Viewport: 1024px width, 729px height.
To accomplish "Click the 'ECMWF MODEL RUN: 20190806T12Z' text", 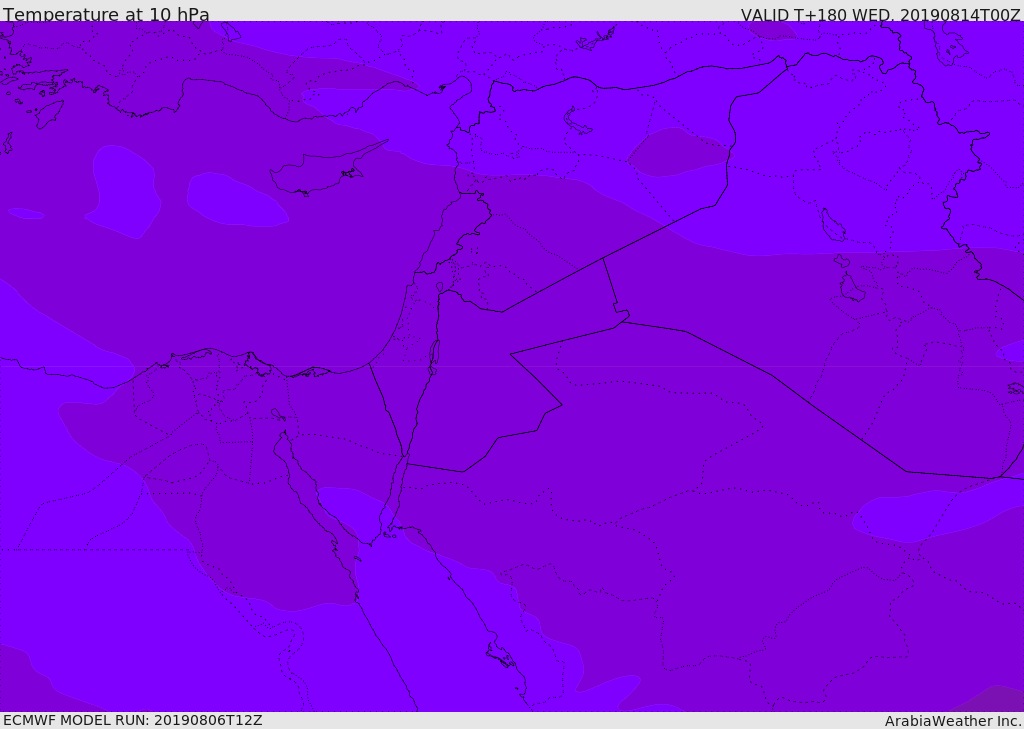I will tap(133, 720).
